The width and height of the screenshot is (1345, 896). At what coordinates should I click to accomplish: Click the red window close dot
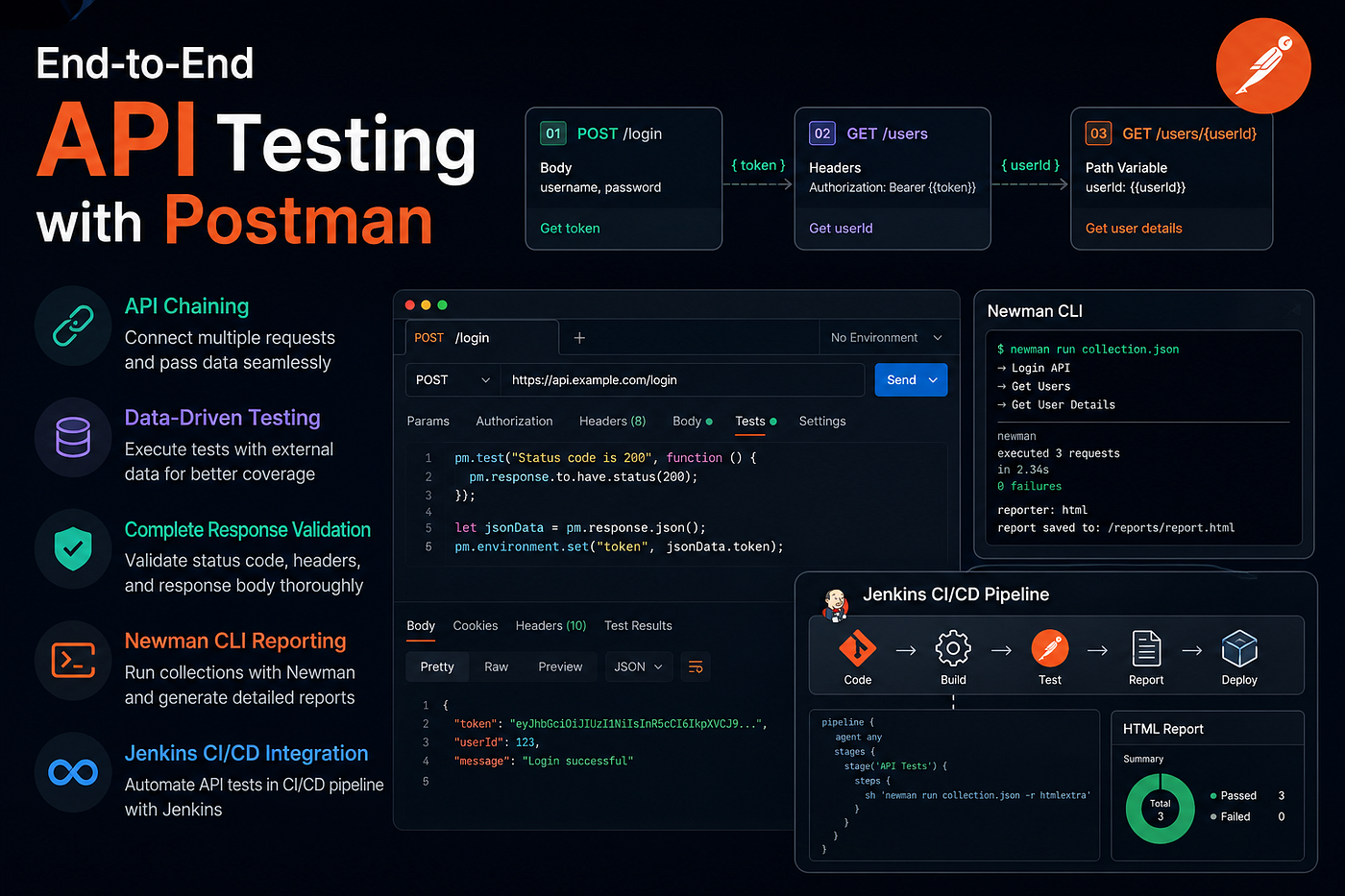[410, 304]
